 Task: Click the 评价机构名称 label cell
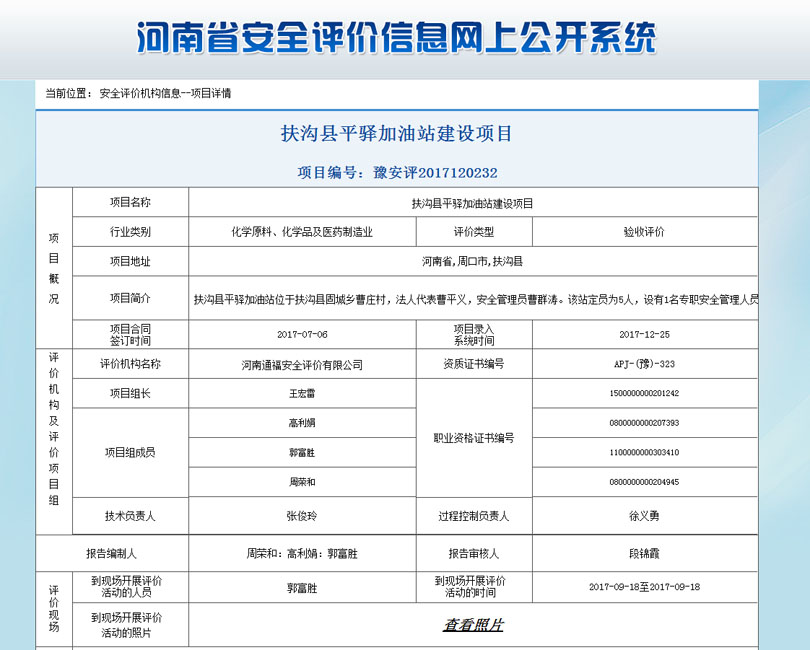click(130, 364)
